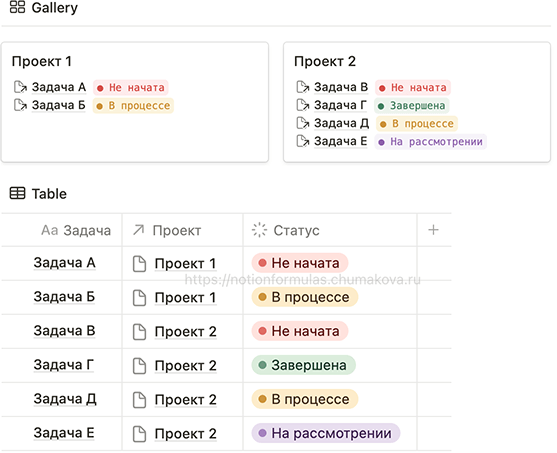Open Проект 2 relation in Задача Д row
Viewport: 557px width, 453px height.
point(185,400)
